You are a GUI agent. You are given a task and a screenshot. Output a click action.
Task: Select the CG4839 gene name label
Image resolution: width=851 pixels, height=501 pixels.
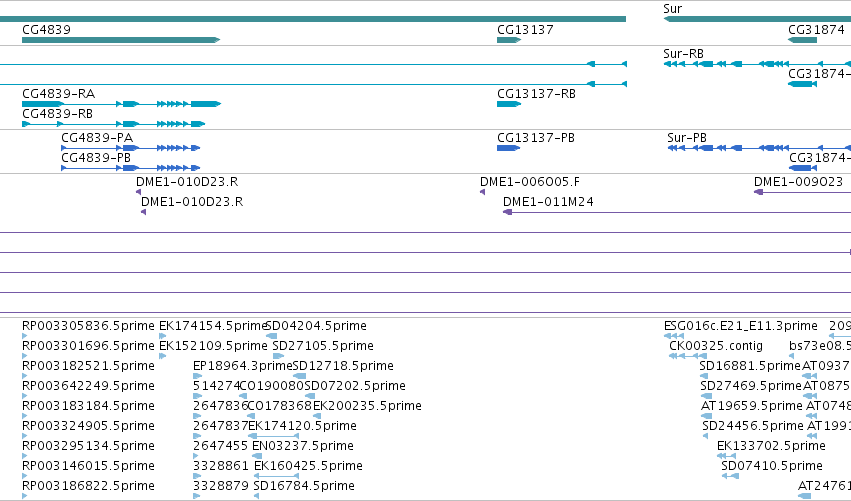coord(46,29)
